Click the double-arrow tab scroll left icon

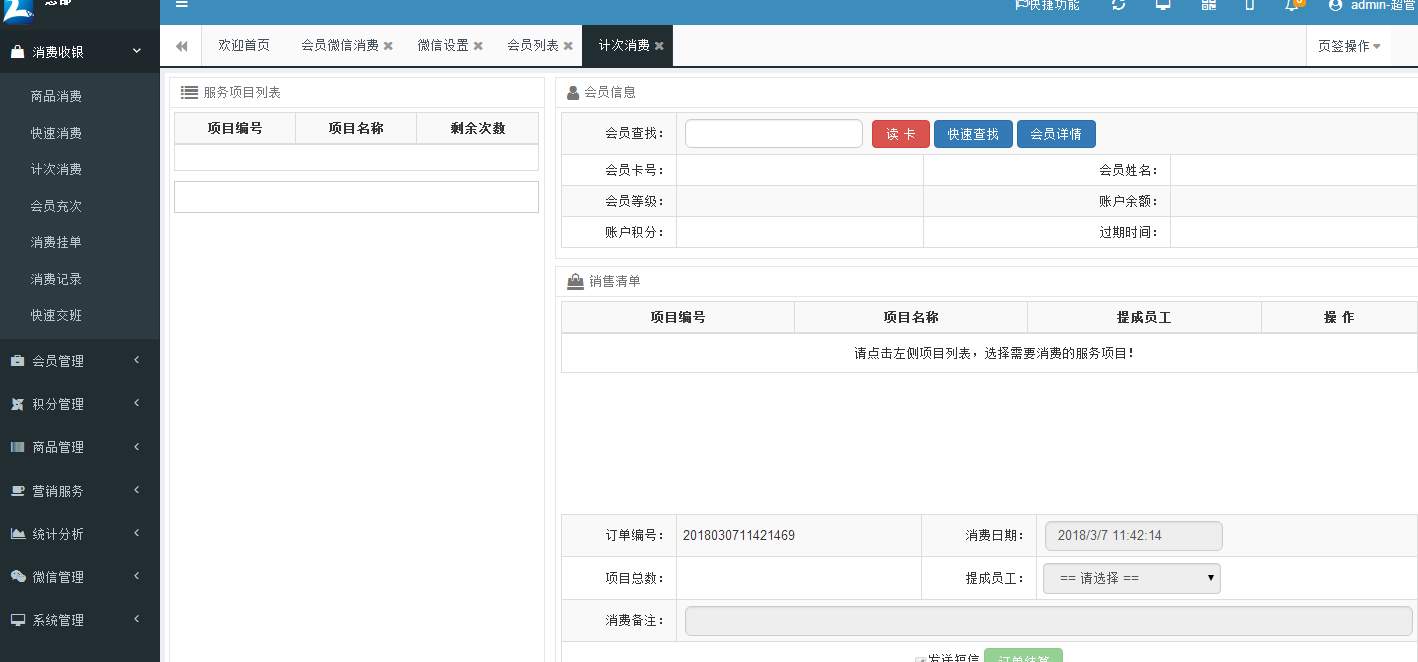pyautogui.click(x=182, y=46)
